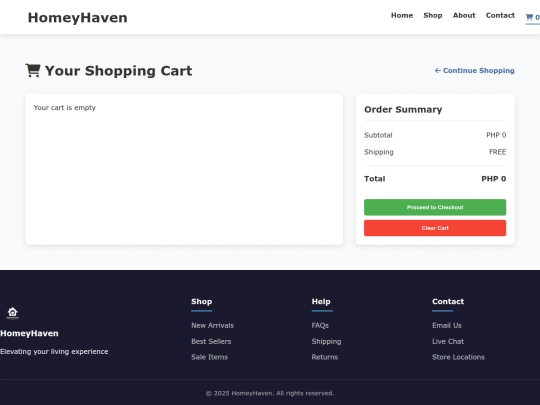The image size is (540, 405).
Task: Open the Shop navigation link
Action: pyautogui.click(x=433, y=15)
